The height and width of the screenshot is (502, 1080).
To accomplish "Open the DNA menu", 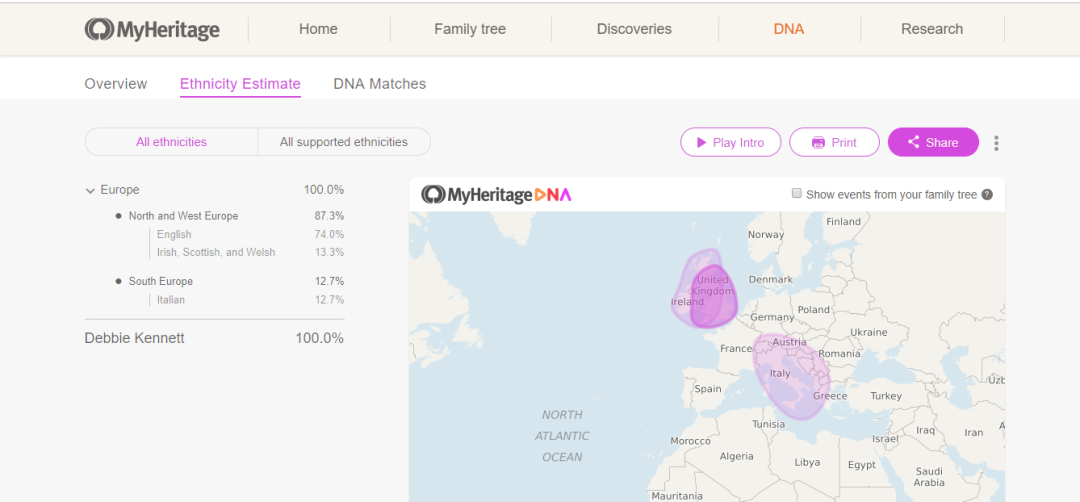I will click(x=789, y=29).
